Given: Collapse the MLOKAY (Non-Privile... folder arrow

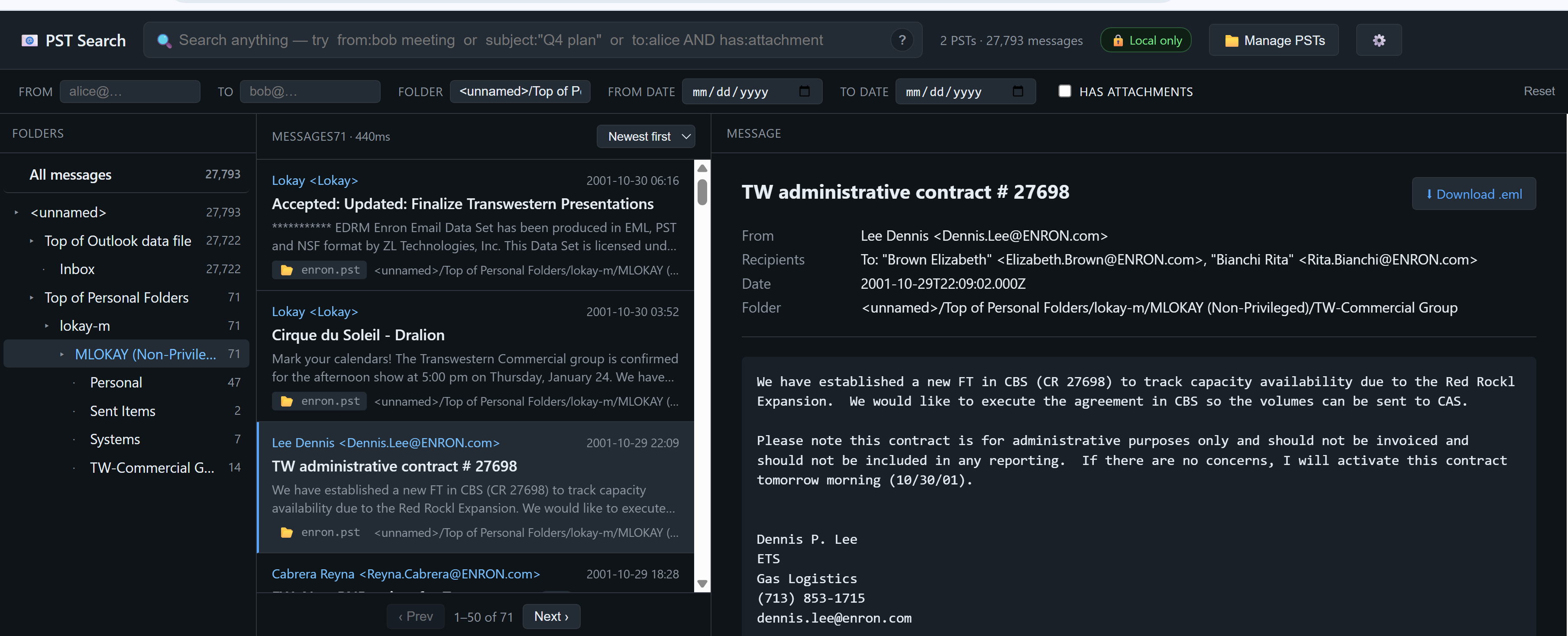Looking at the screenshot, I should pos(62,354).
